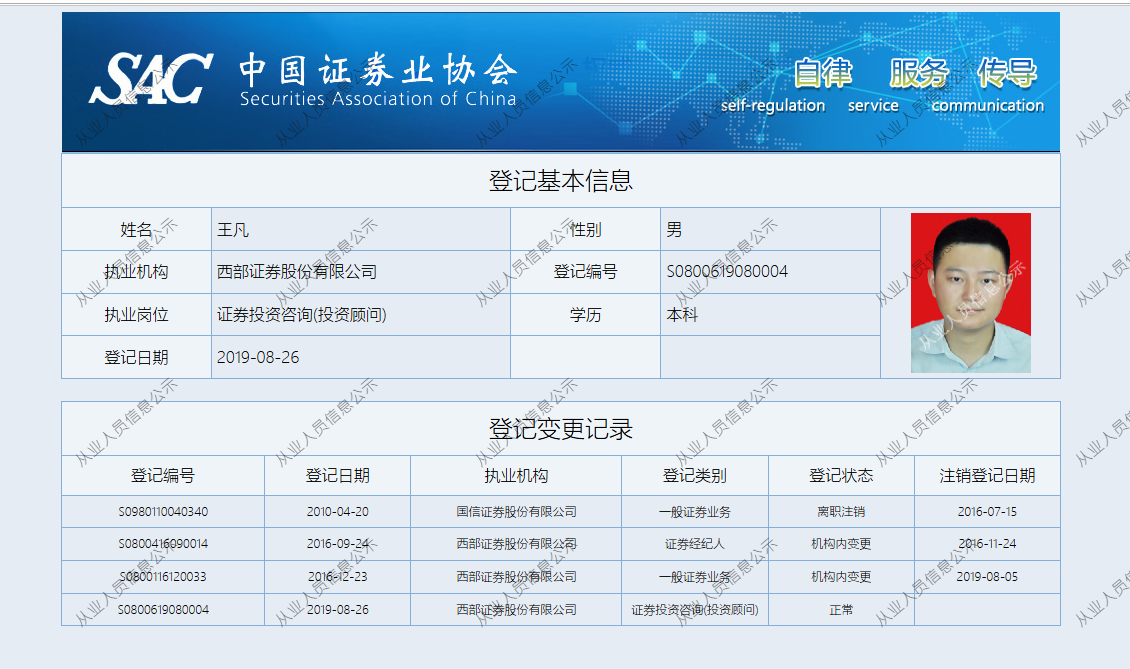Click the 正常 status in last row

click(841, 610)
